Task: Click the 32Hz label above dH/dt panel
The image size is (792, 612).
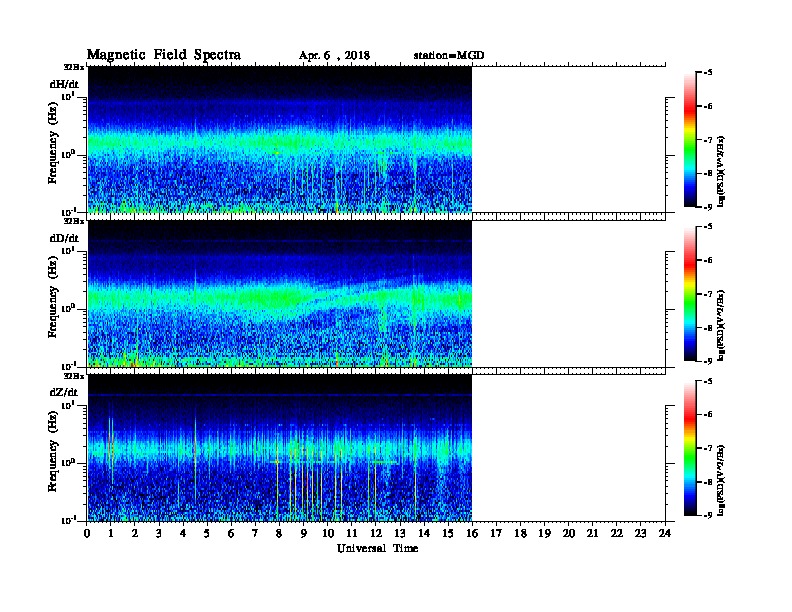Action: click(x=74, y=67)
